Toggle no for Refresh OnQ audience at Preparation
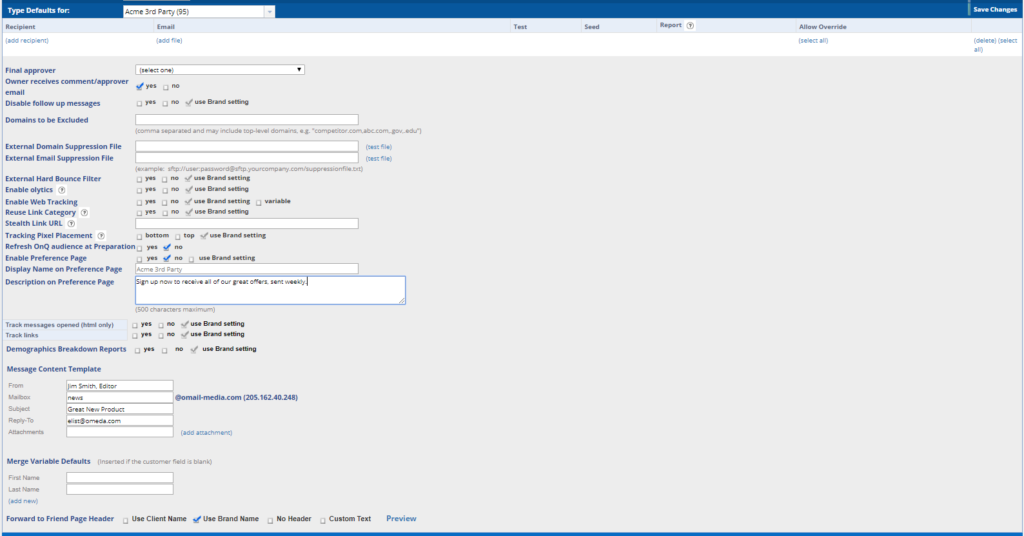This screenshot has width=1024, height=536. pyautogui.click(x=167, y=247)
